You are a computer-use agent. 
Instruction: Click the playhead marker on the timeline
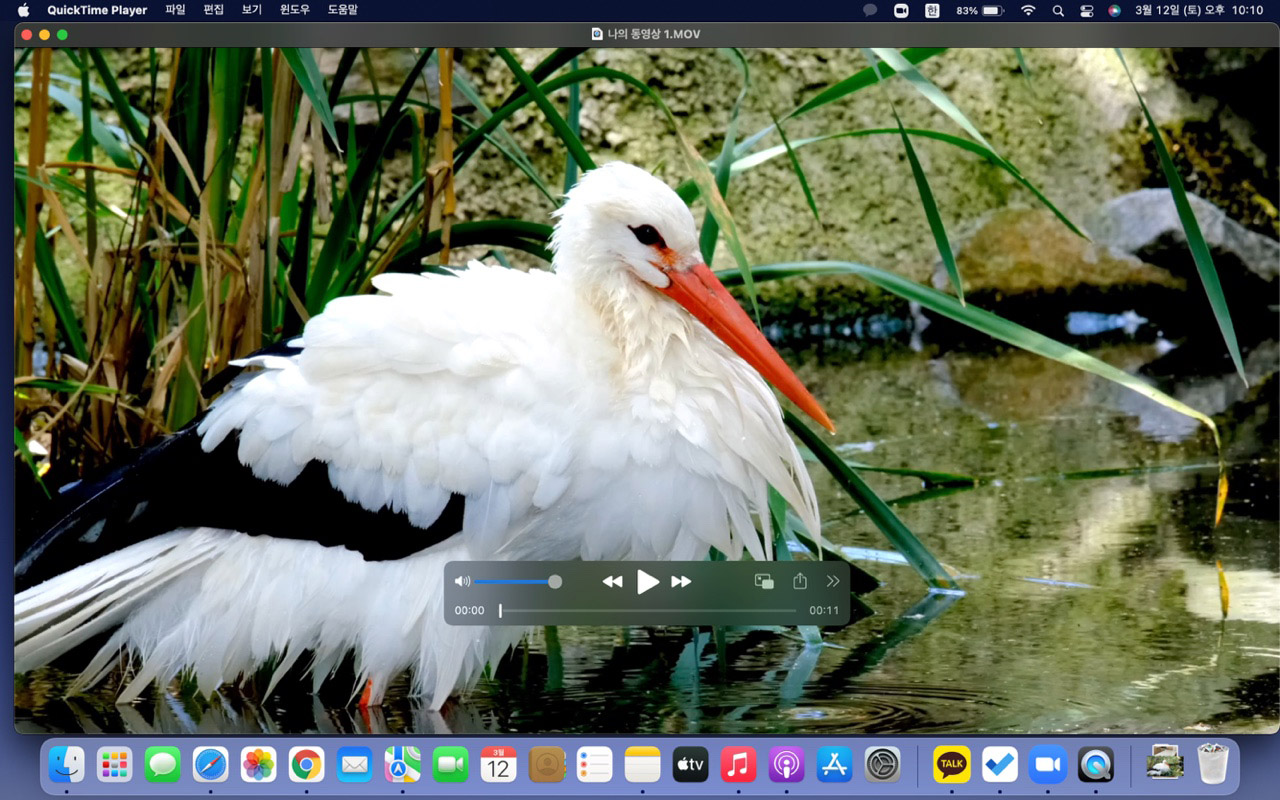(500, 610)
